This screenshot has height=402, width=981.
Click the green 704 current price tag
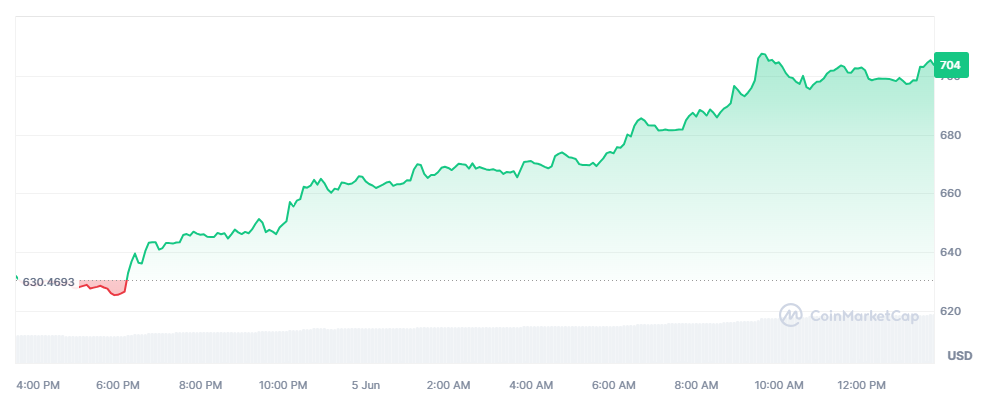(950, 65)
